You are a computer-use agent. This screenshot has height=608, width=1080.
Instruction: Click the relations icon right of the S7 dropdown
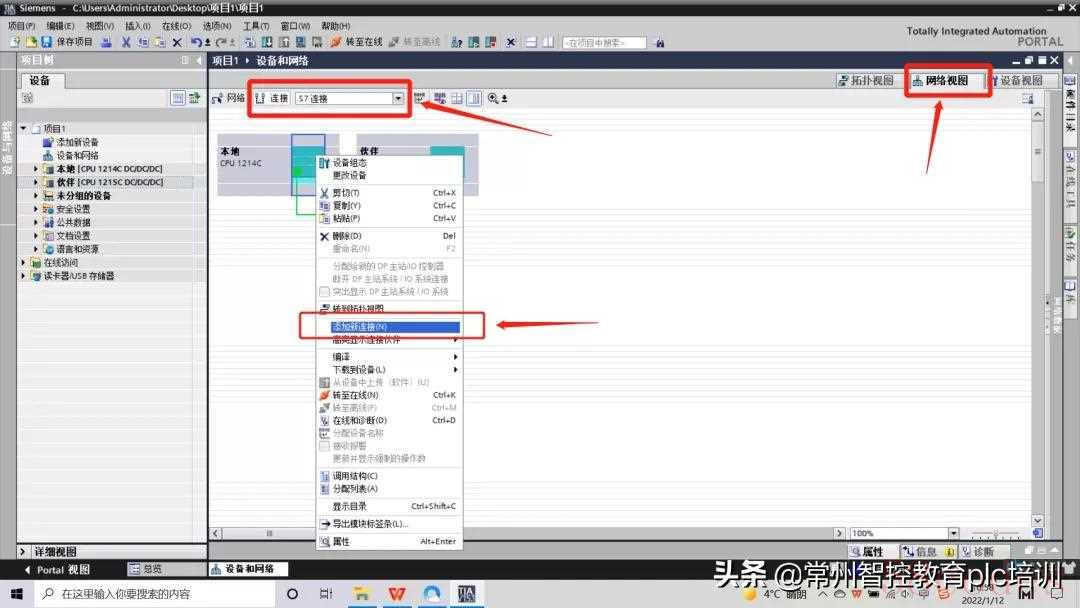point(419,98)
